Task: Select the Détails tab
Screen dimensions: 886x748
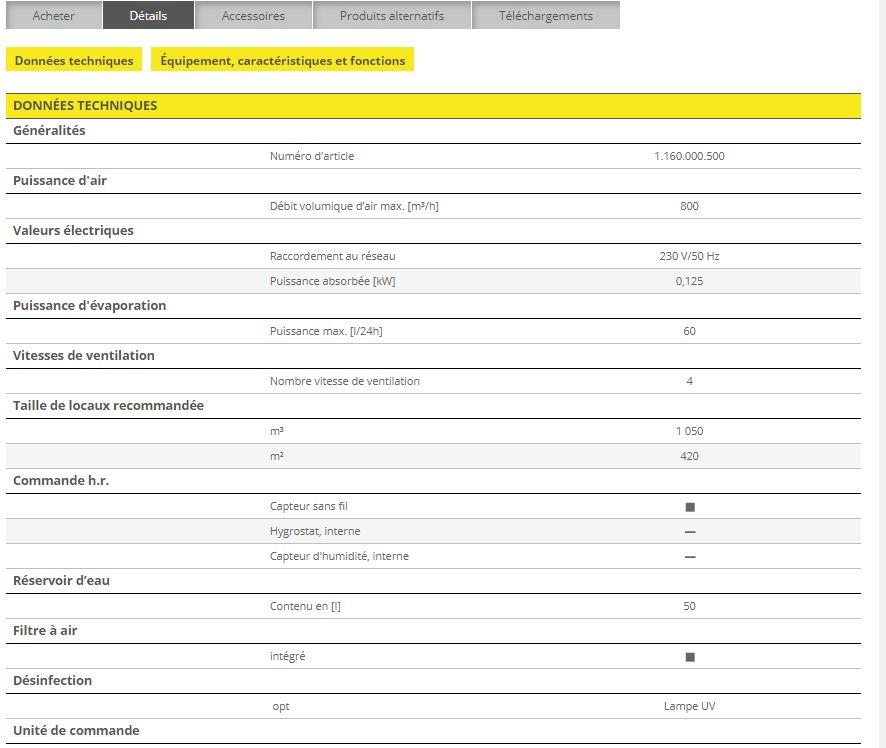Action: (x=148, y=16)
